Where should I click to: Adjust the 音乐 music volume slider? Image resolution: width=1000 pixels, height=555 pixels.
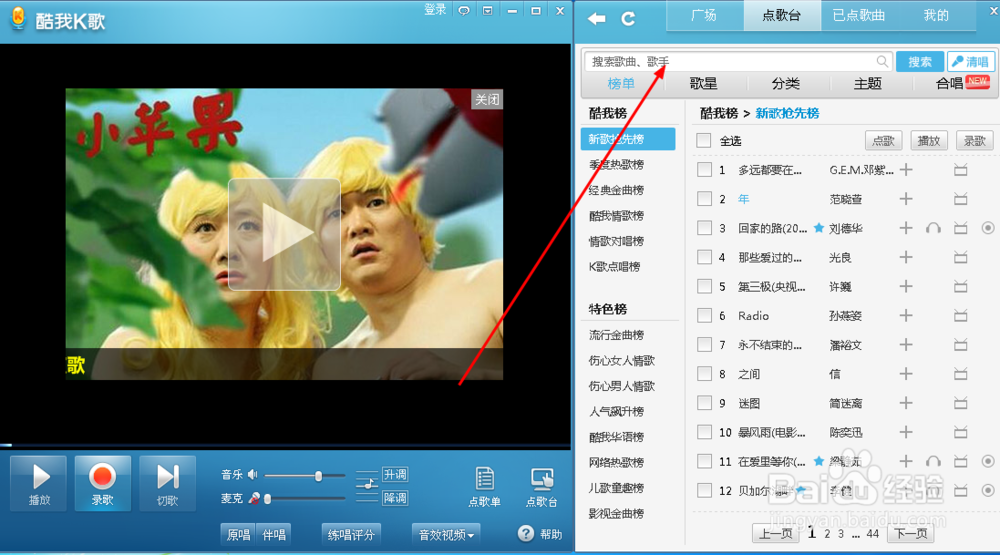pyautogui.click(x=305, y=475)
